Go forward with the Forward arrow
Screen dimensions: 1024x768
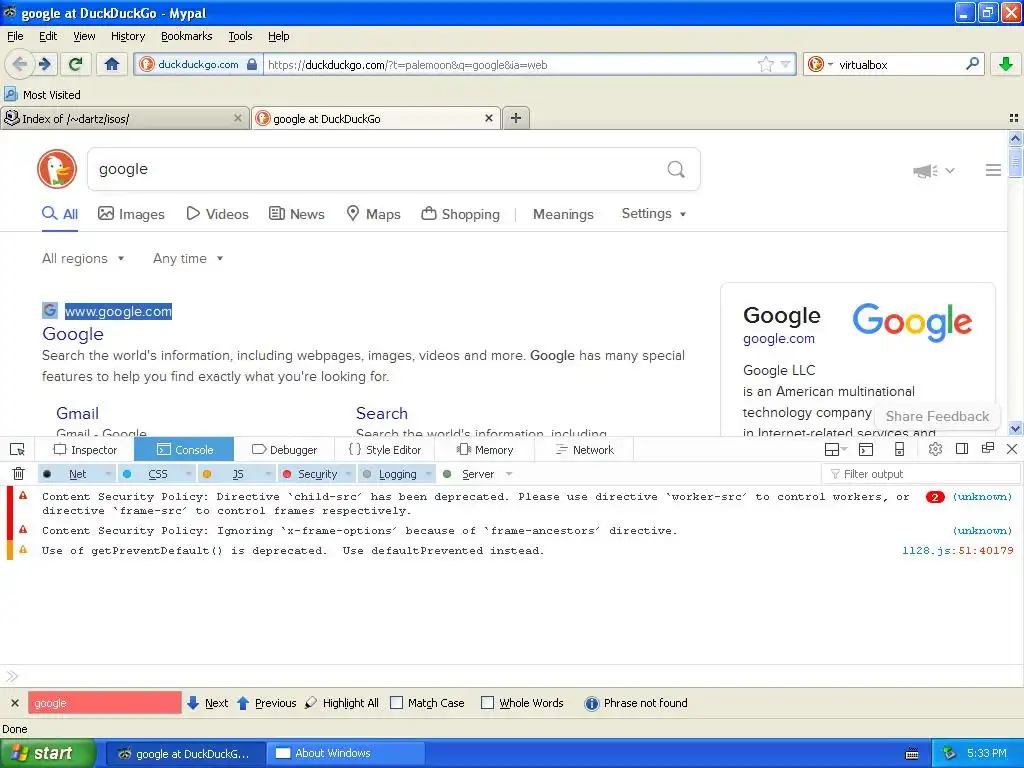[x=44, y=64]
